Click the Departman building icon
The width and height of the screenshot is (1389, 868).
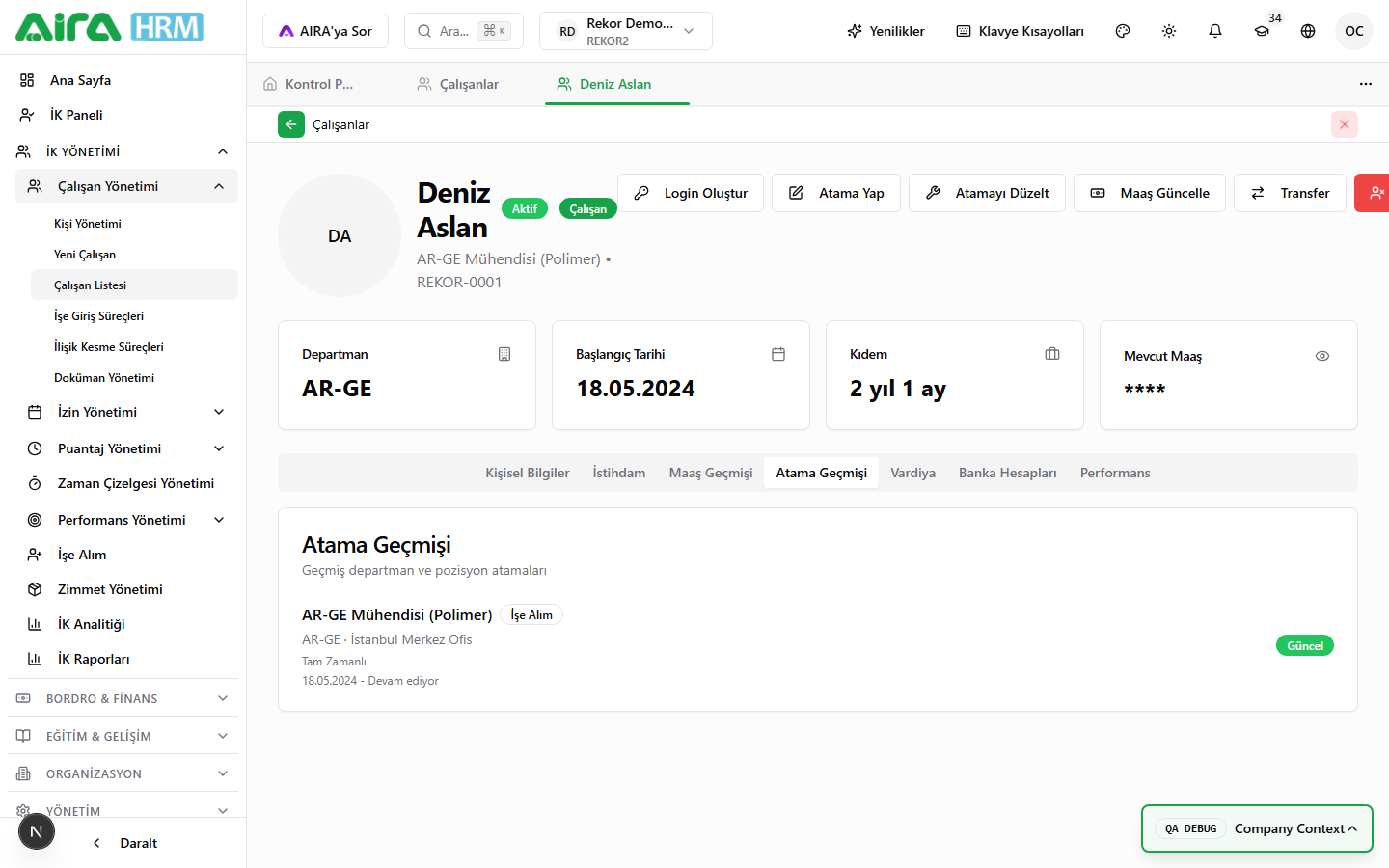504,354
